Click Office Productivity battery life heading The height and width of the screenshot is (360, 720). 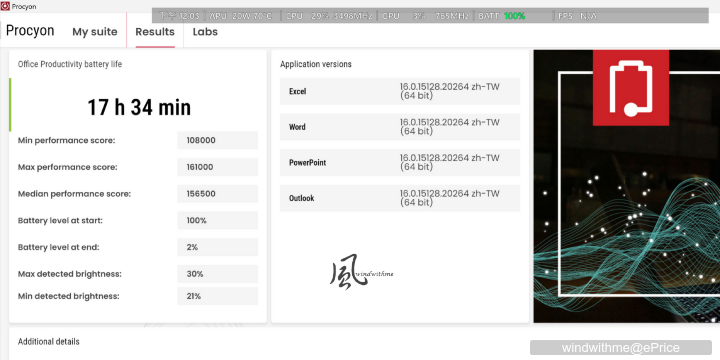(x=70, y=64)
